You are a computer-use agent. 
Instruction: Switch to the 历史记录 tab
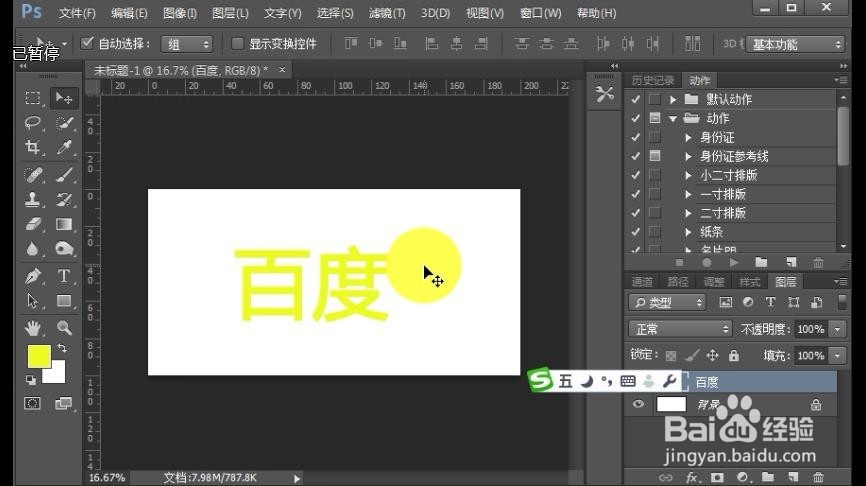tap(653, 81)
